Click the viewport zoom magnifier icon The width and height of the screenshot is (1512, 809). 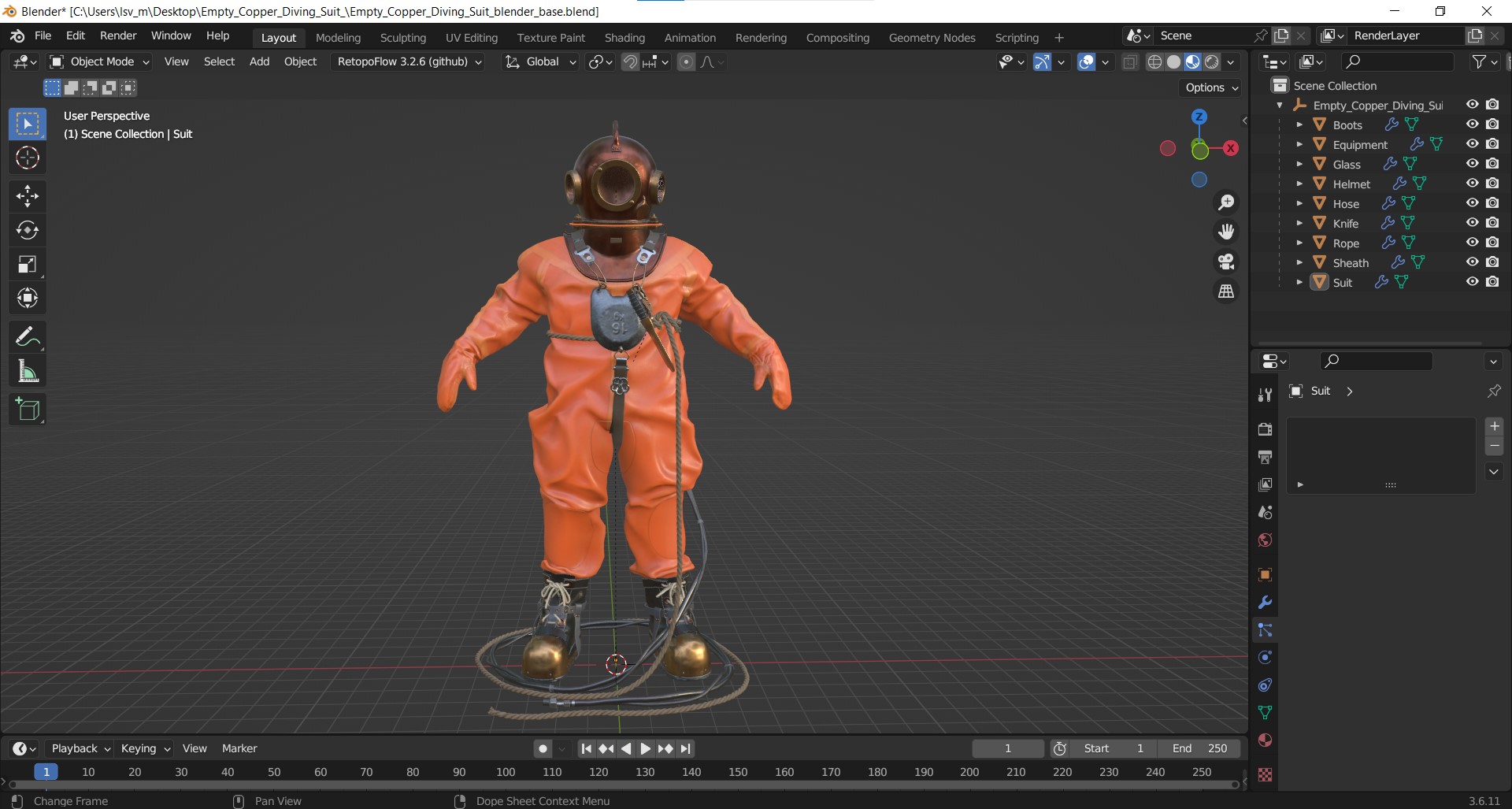pyautogui.click(x=1226, y=202)
